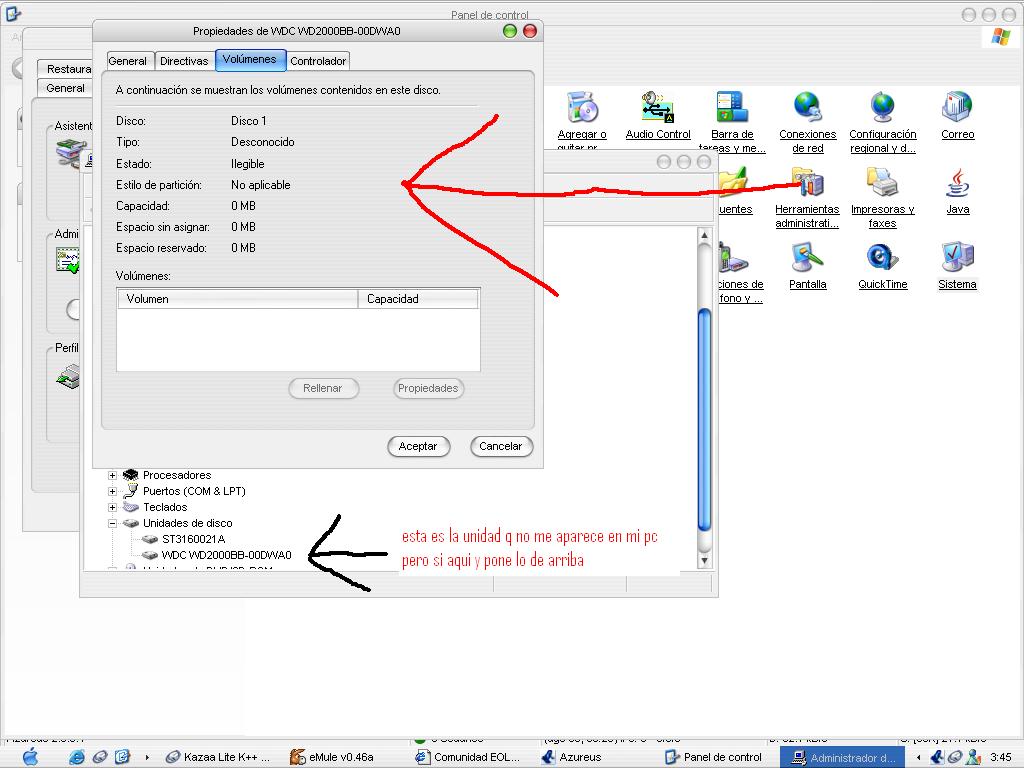Open Agregar o quitar programas in Control Panel
This screenshot has width=1024, height=768.
[582, 121]
